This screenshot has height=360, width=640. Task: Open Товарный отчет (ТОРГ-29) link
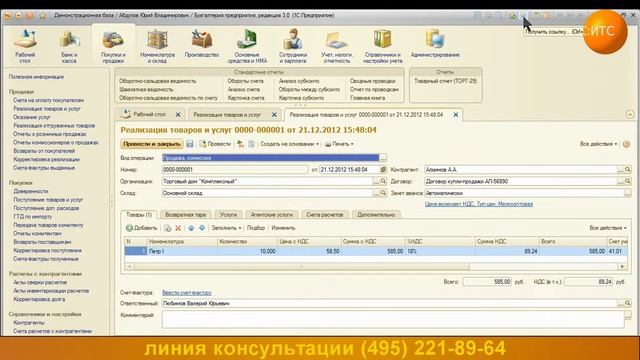coord(445,81)
